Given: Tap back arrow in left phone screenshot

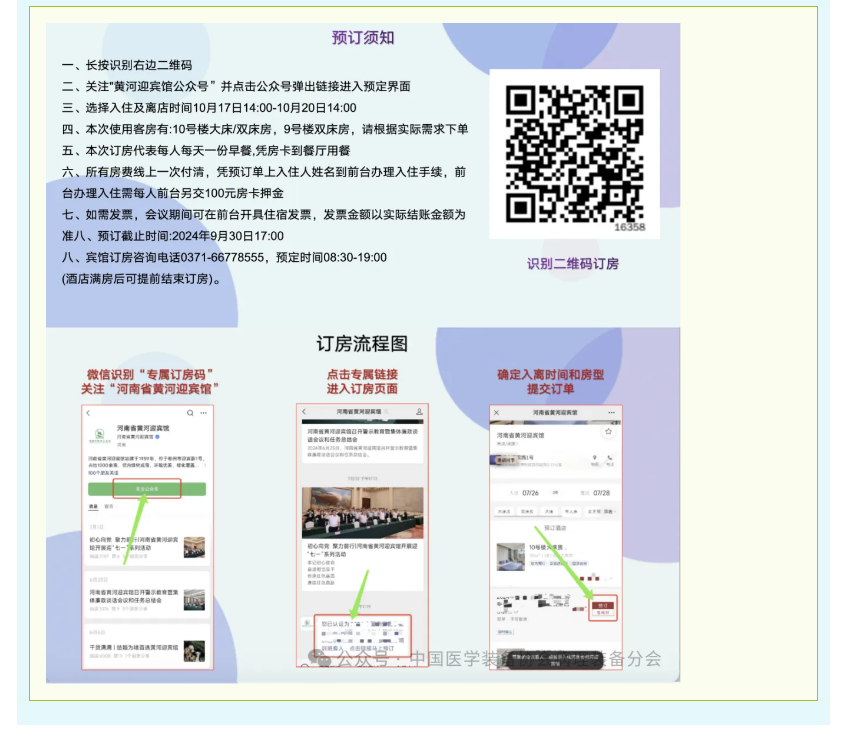Looking at the screenshot, I should (89, 413).
